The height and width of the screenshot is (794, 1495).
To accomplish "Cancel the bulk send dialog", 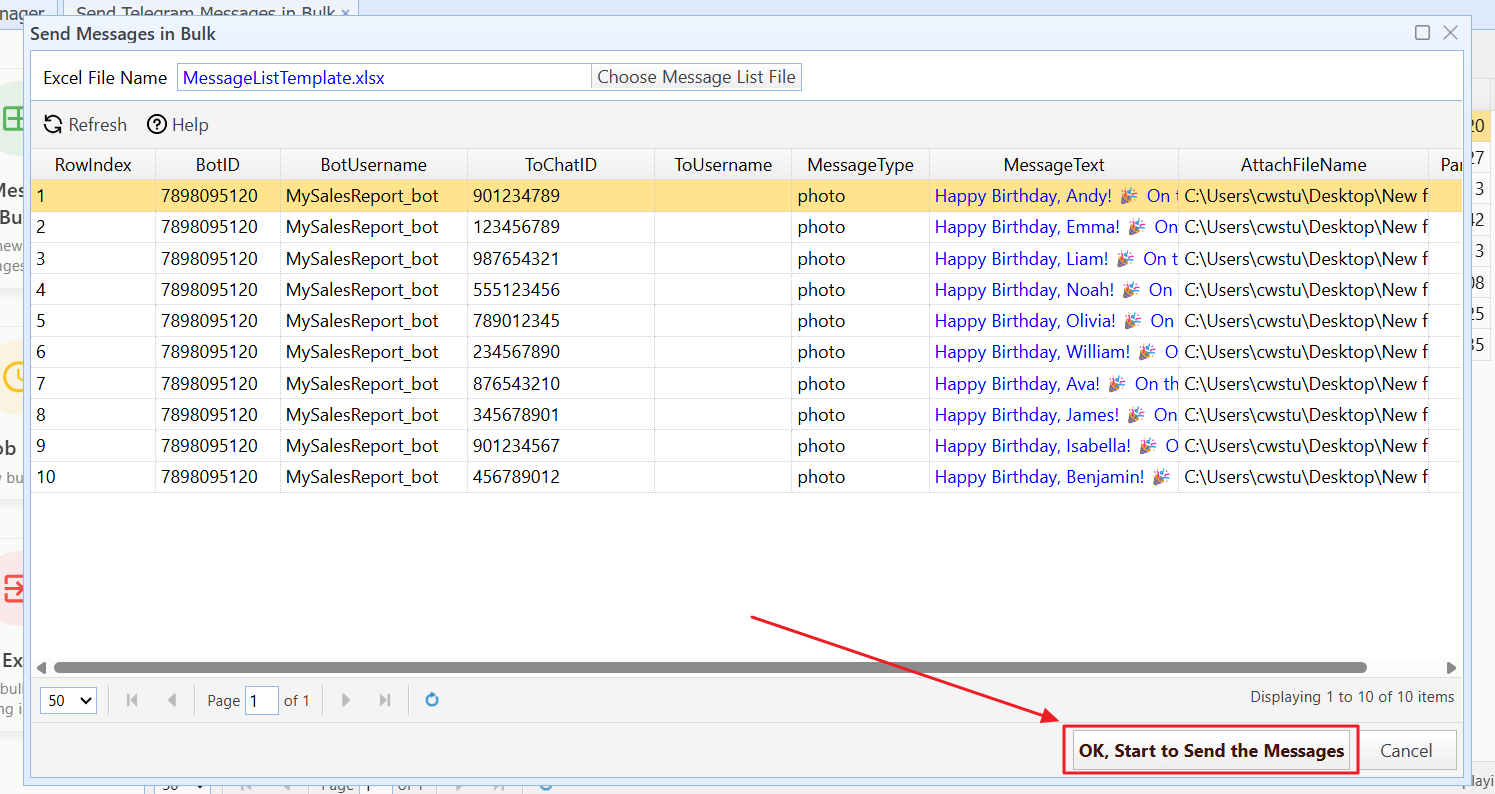I will click(1406, 751).
